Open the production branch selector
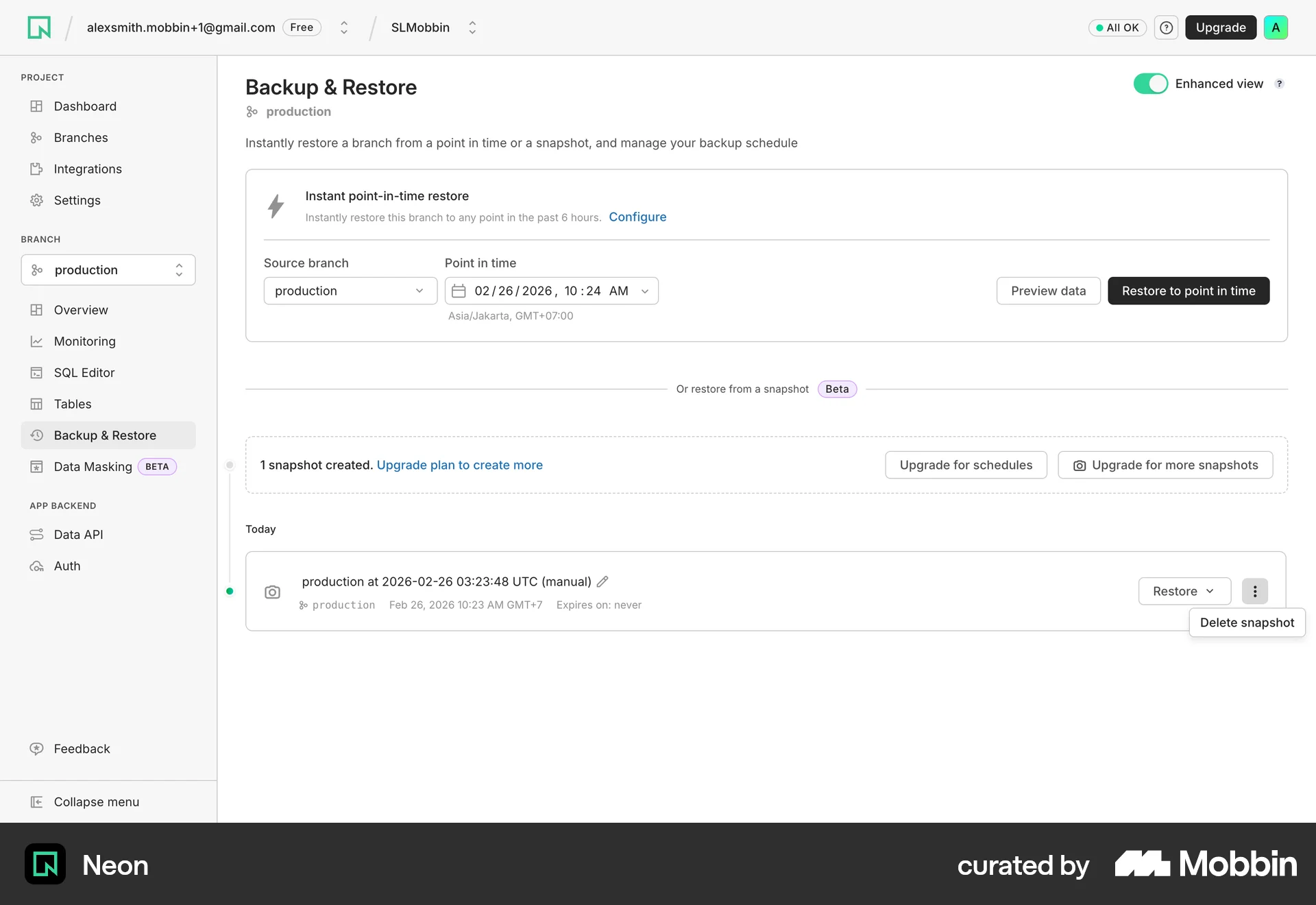Viewport: 1316px width, 905px height. click(108, 270)
